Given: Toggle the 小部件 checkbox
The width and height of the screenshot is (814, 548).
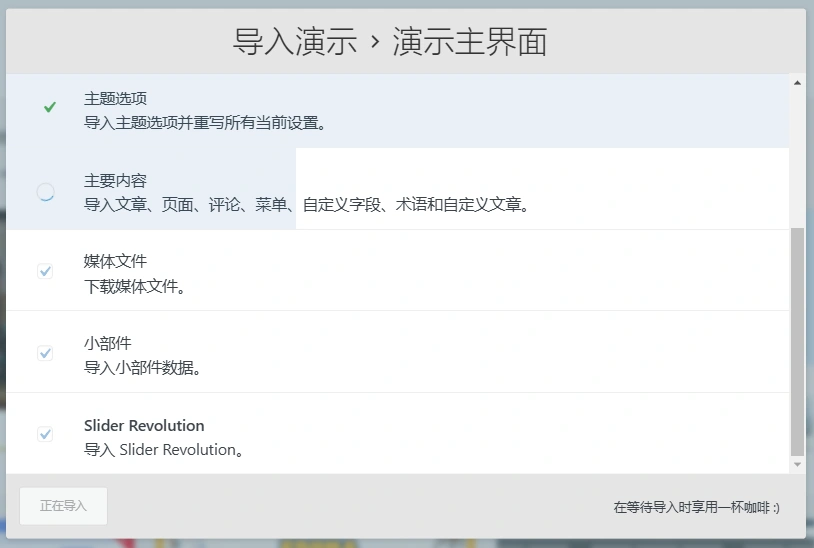Looking at the screenshot, I should click(45, 353).
